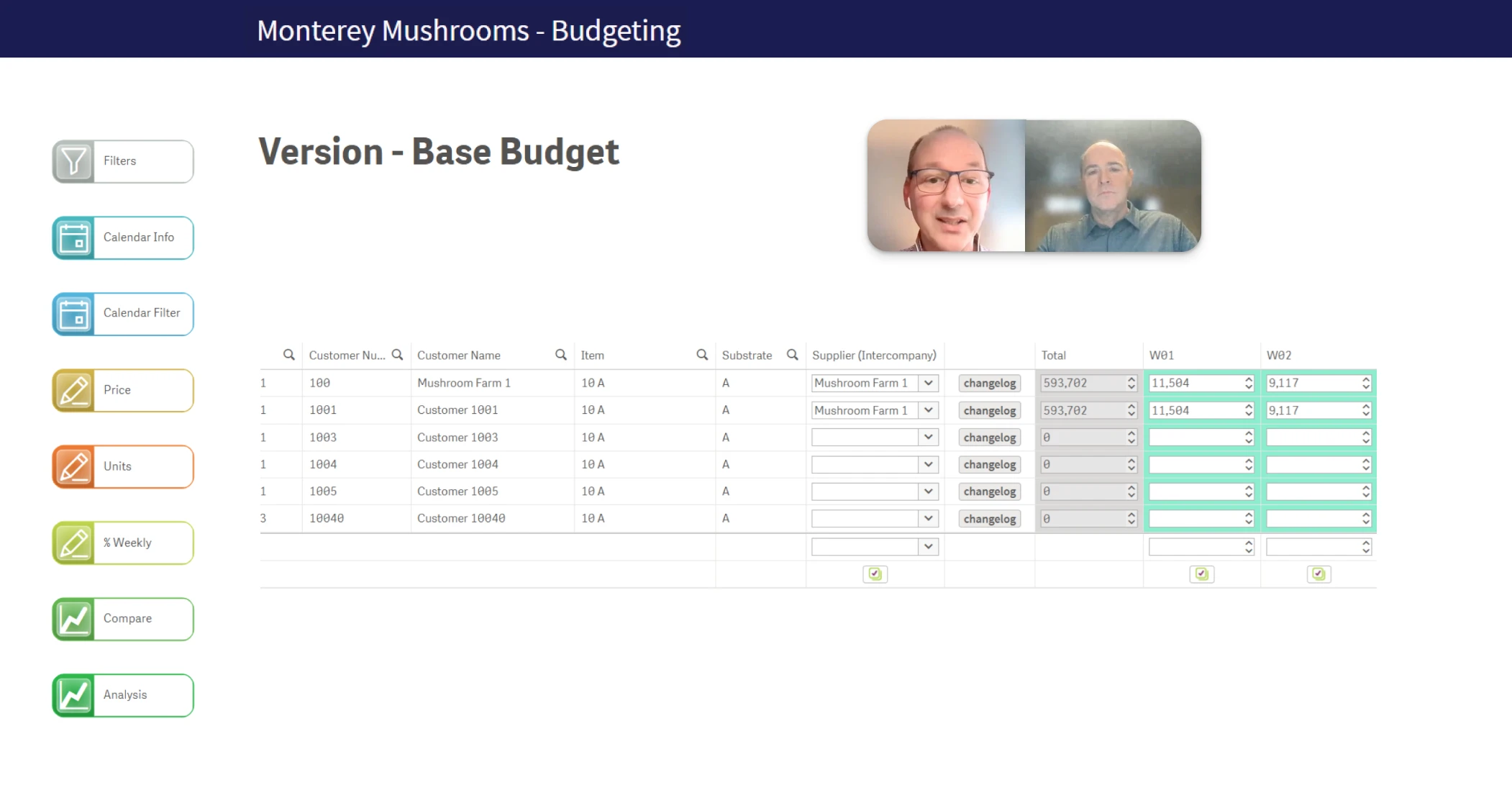Click the Total field for Customer 1001
The height and width of the screenshot is (806, 1512).
(x=1088, y=410)
